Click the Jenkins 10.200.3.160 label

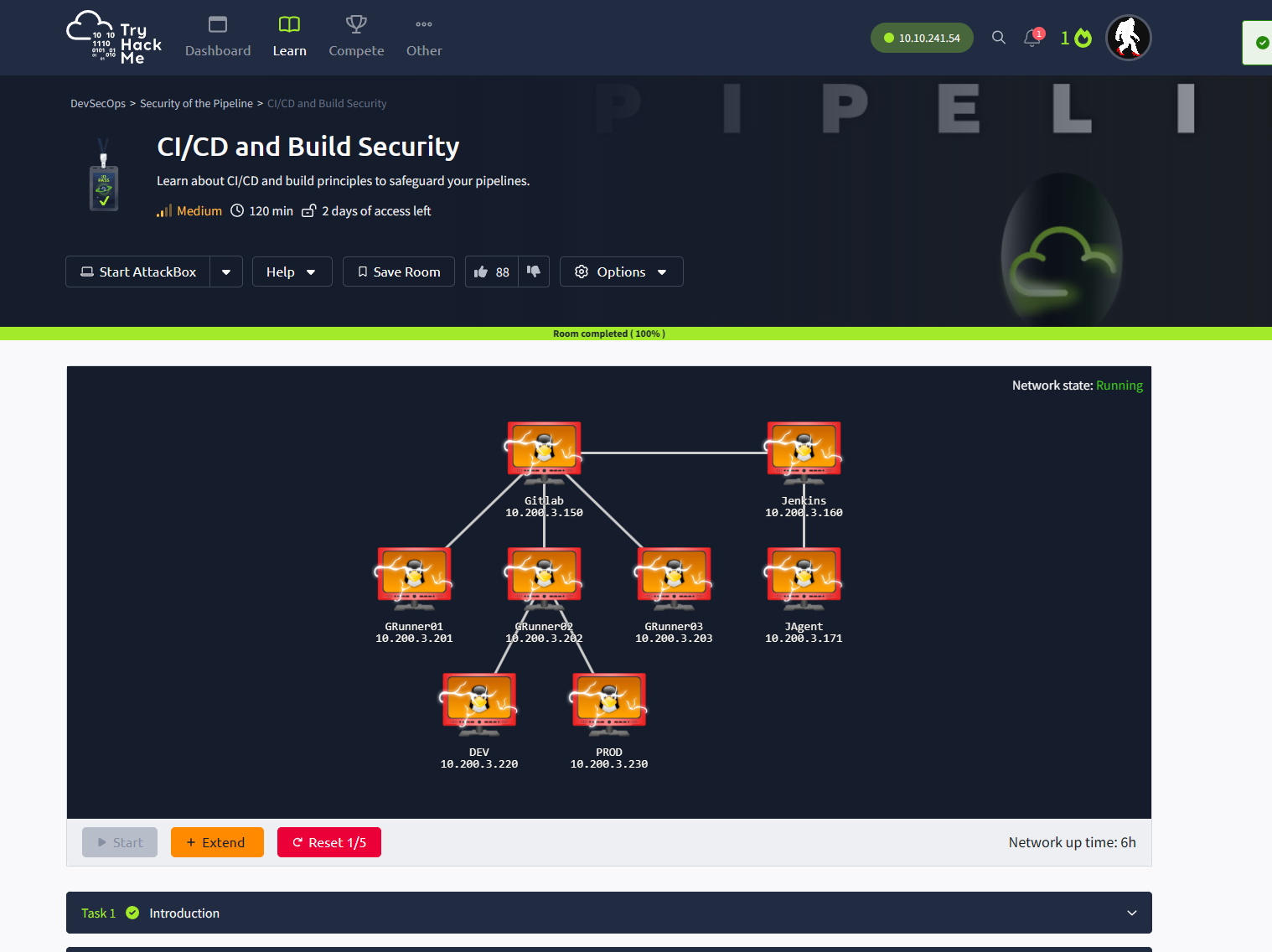pos(804,507)
